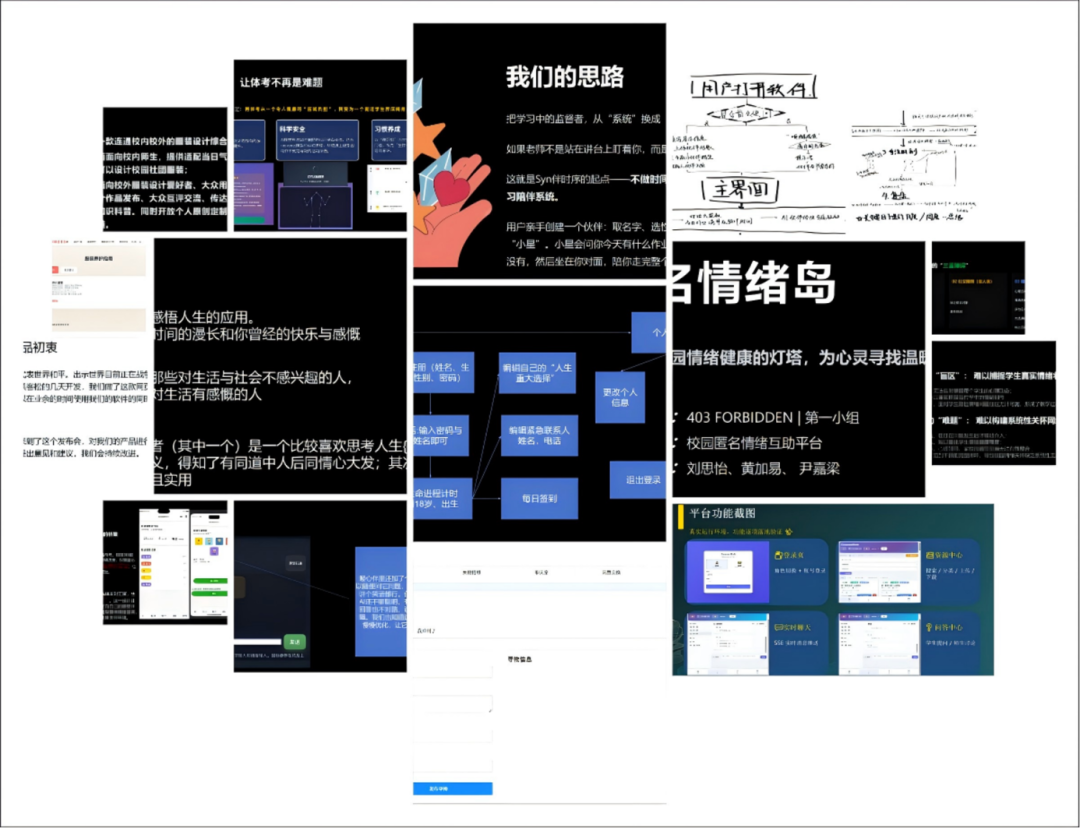The width and height of the screenshot is (1080, 828).
Task: Select the small red webpage thumbnail at left
Action: [99, 286]
